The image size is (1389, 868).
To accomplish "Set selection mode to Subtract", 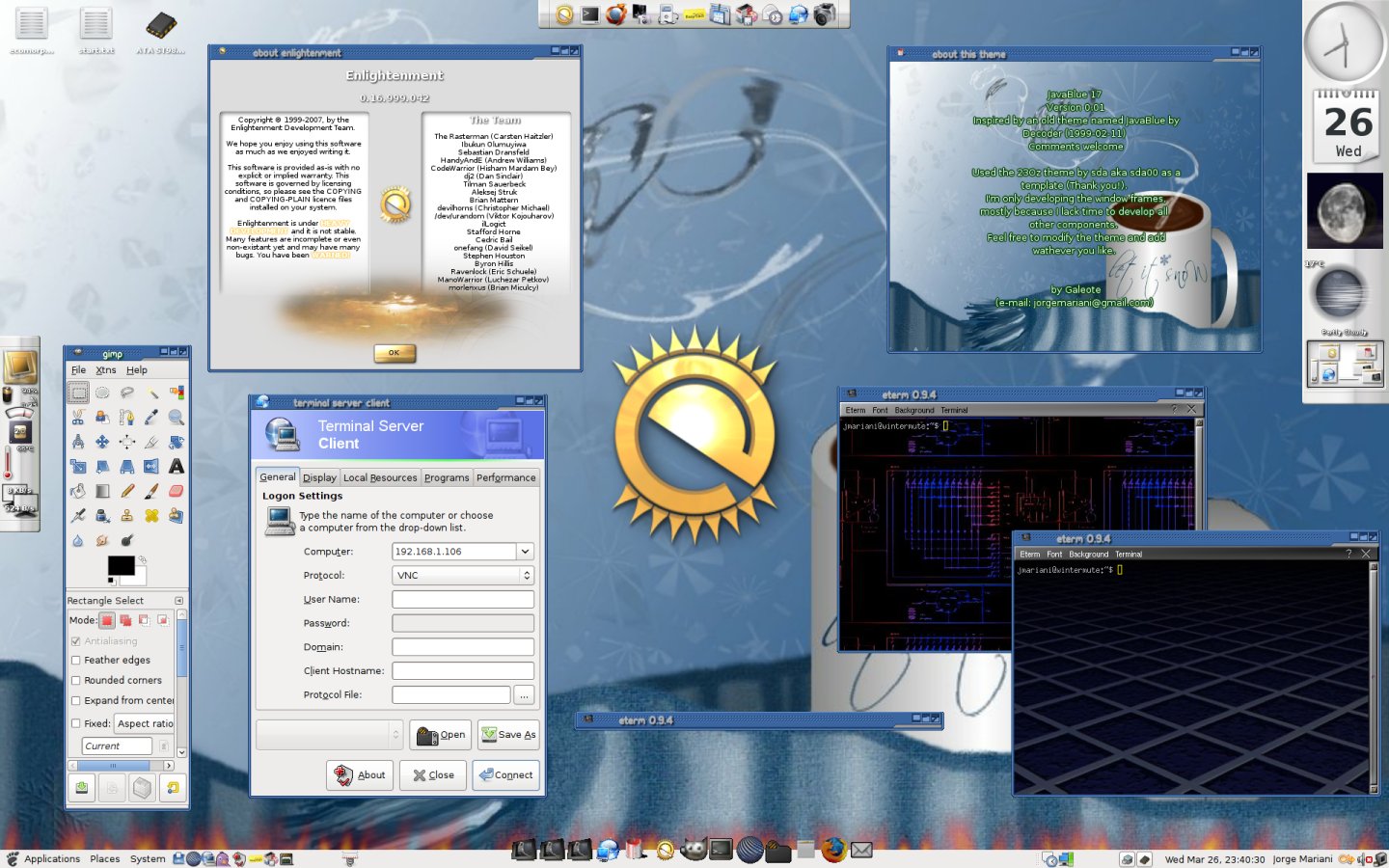I will tap(144, 620).
